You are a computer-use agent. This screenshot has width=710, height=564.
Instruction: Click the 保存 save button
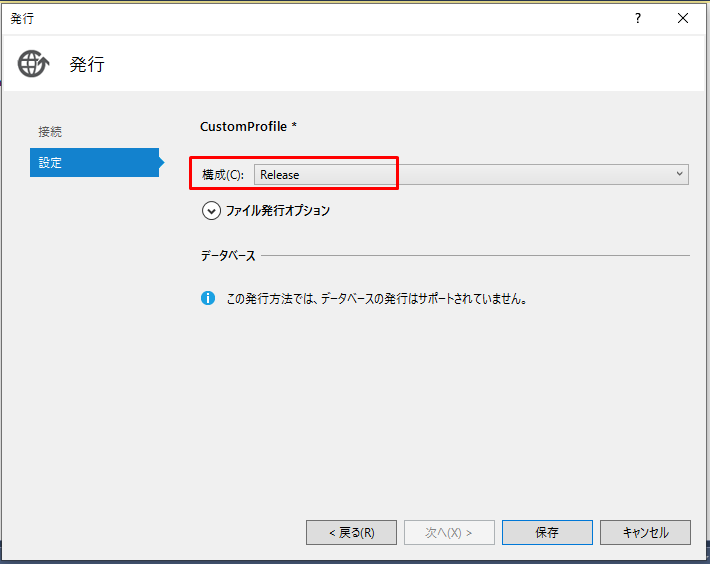tap(547, 532)
